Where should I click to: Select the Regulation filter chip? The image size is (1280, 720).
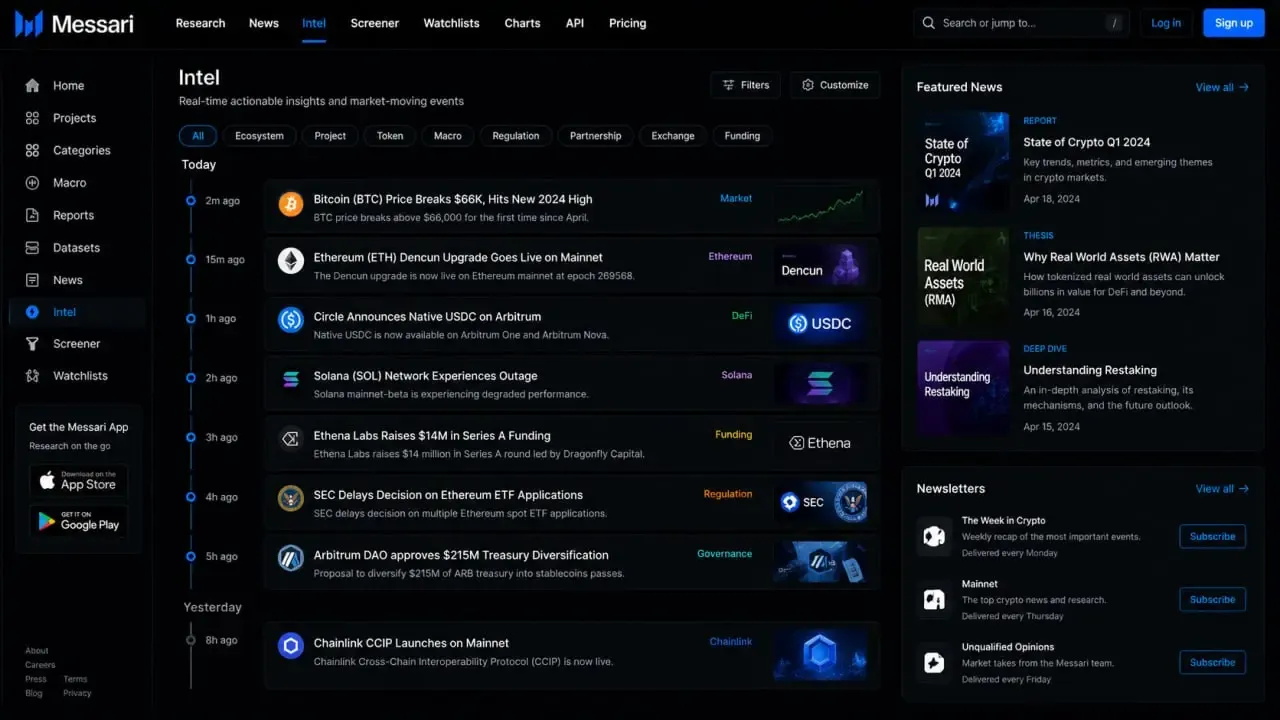(516, 136)
